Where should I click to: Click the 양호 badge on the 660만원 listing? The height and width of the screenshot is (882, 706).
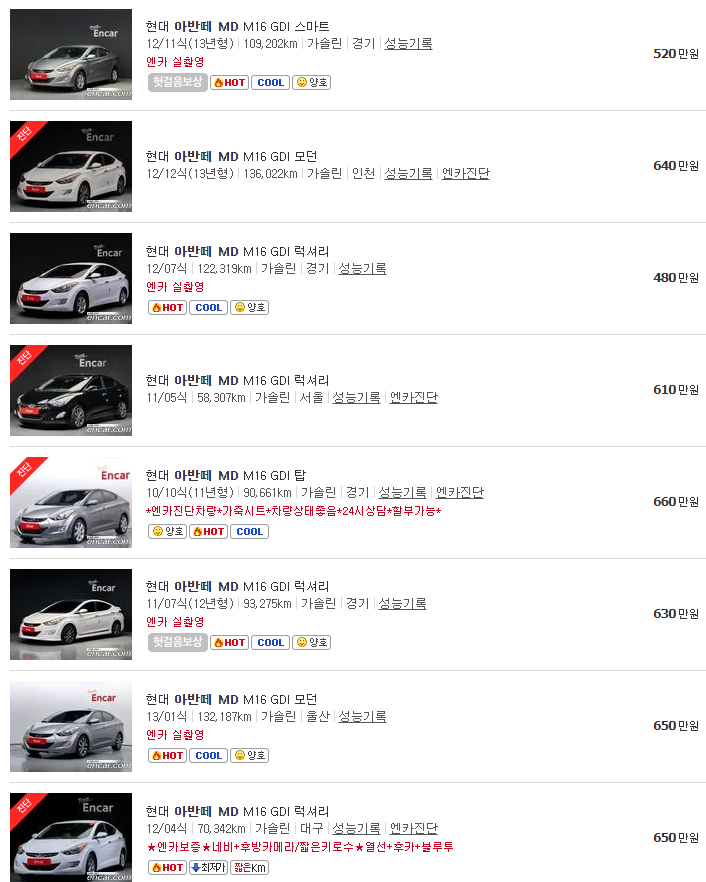(x=169, y=531)
